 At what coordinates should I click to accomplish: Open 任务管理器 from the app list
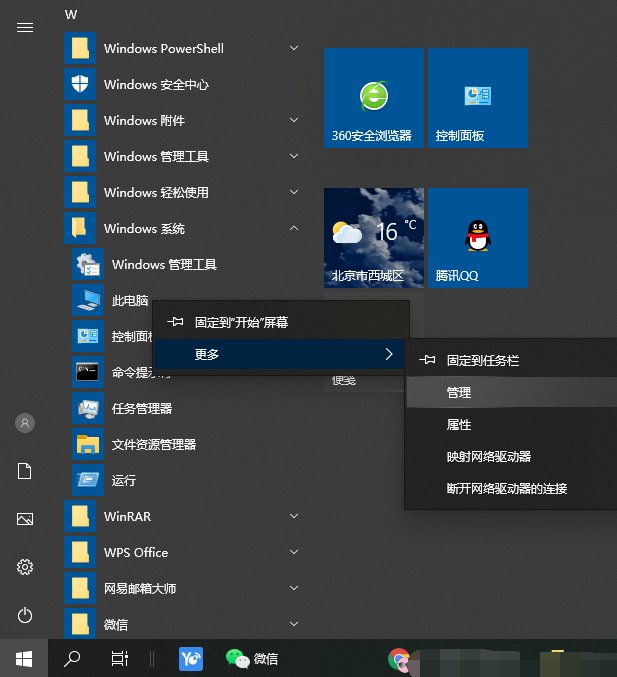(141, 408)
